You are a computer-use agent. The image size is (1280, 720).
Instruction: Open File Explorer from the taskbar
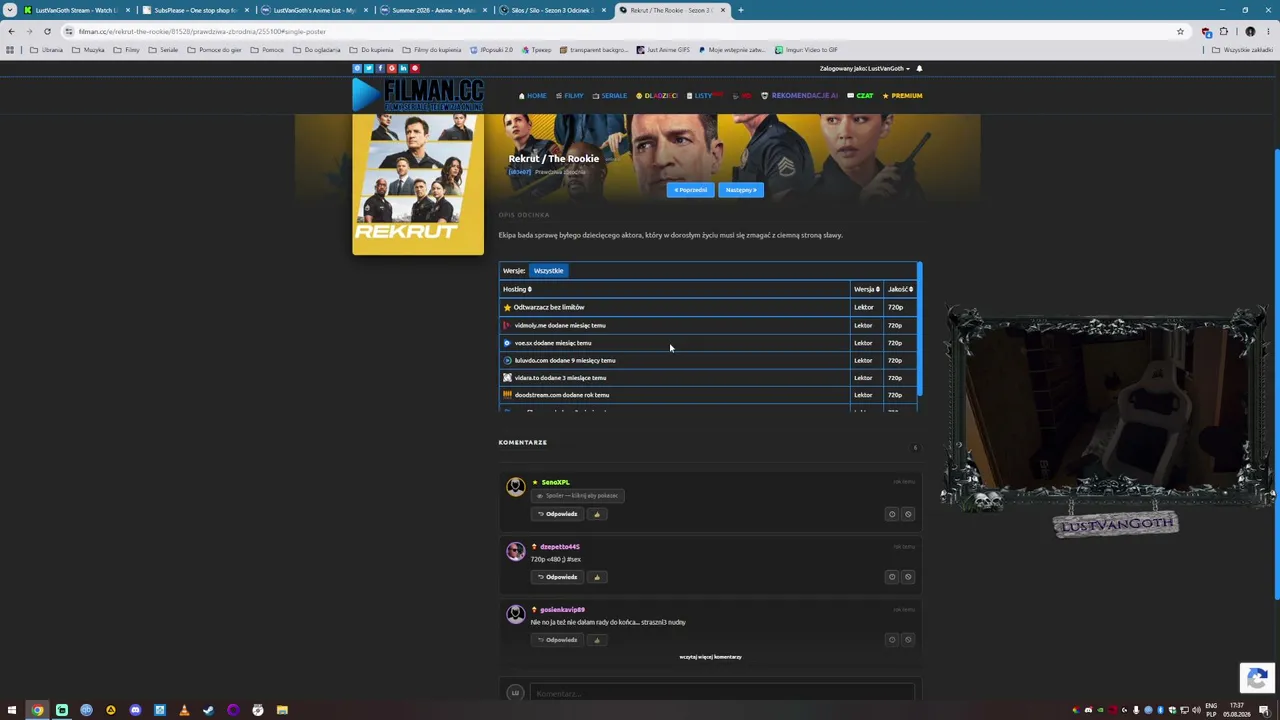pos(282,710)
